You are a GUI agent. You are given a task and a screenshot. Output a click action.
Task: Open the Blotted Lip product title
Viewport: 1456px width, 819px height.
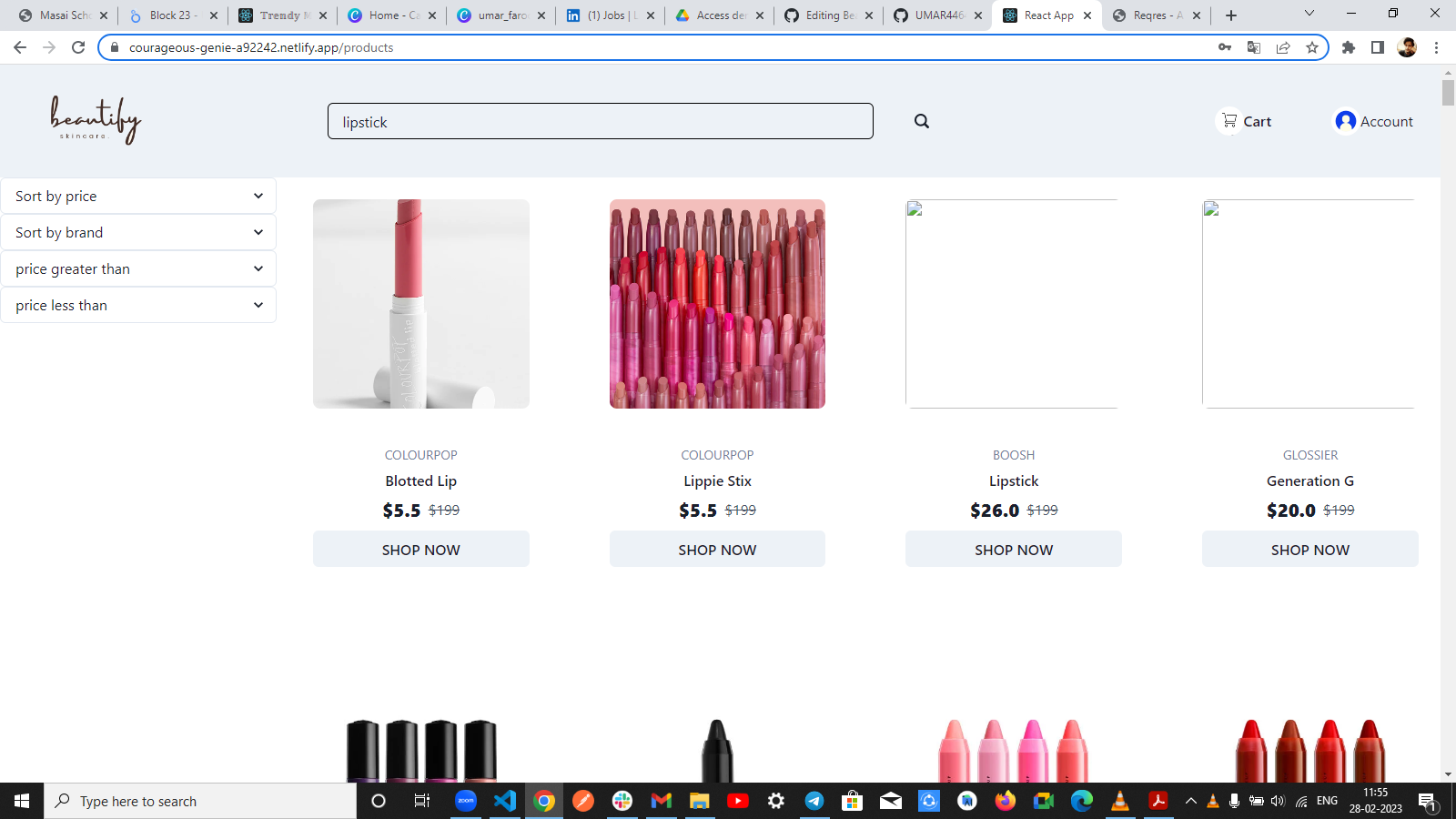pos(421,480)
